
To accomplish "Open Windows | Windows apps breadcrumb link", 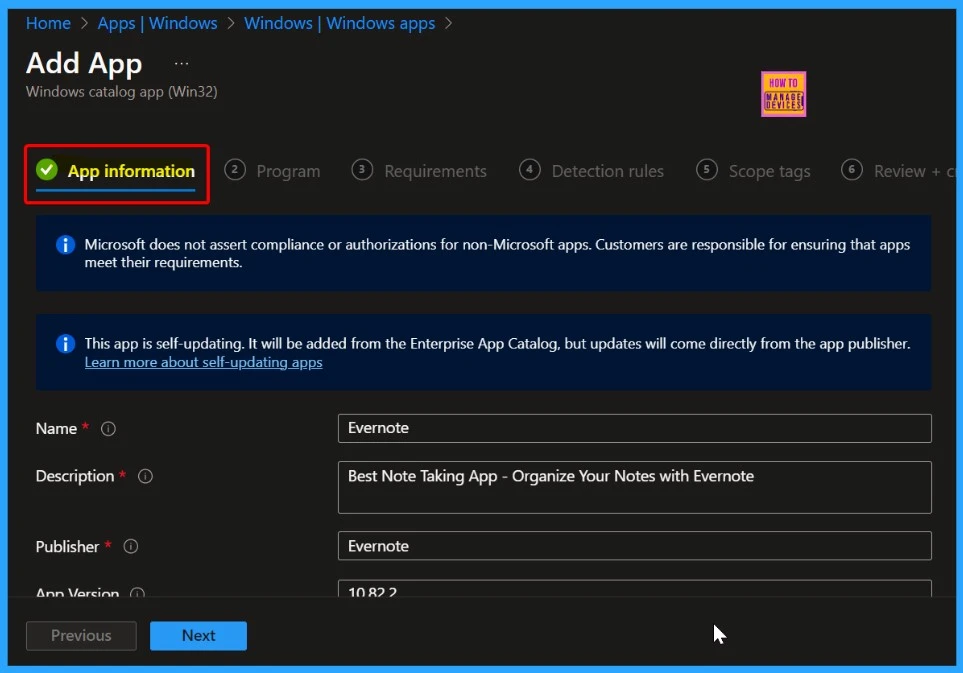I will click(340, 23).
